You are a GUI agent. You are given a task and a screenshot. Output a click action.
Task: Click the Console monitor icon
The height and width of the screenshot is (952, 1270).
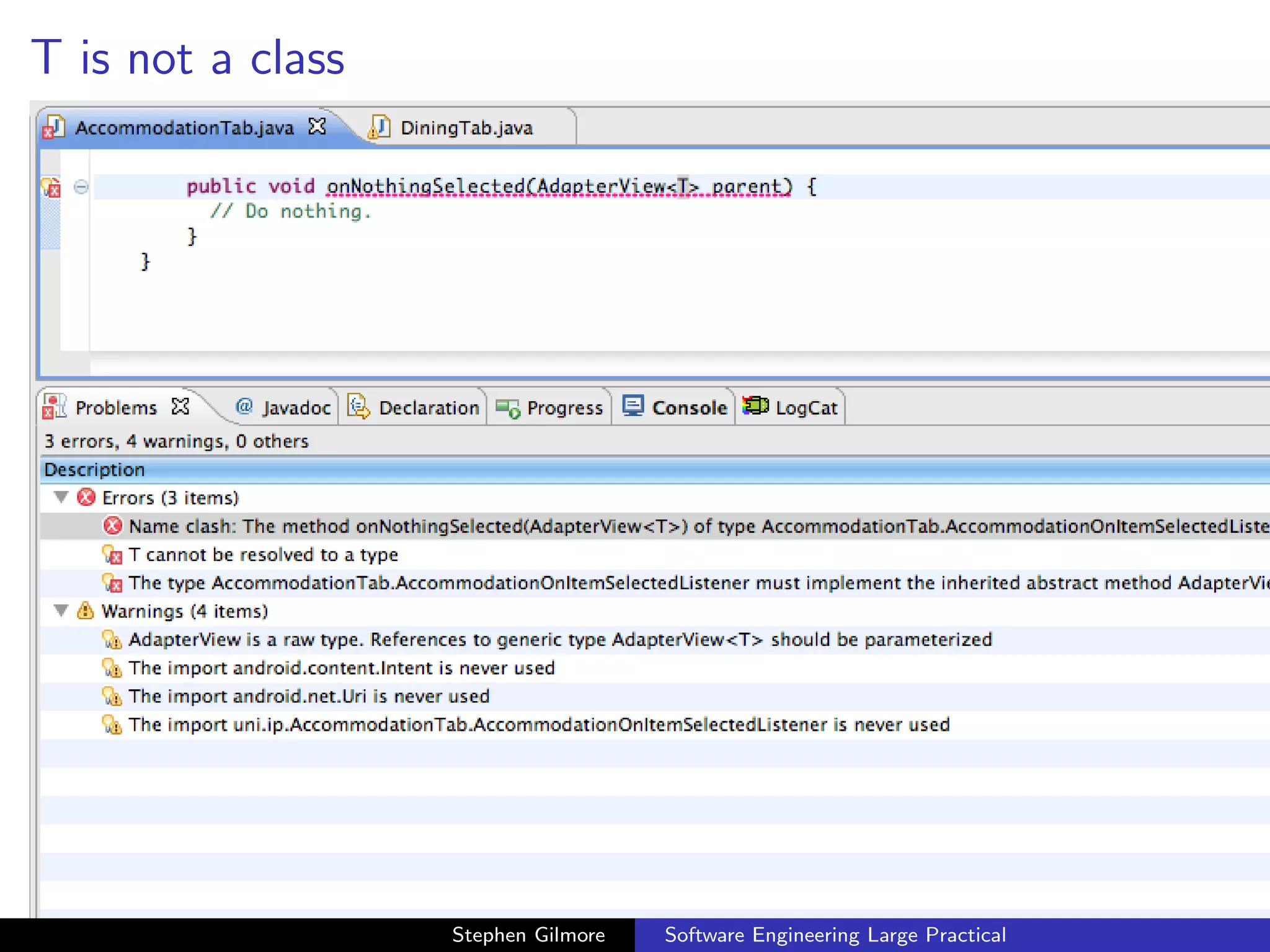[x=634, y=406]
